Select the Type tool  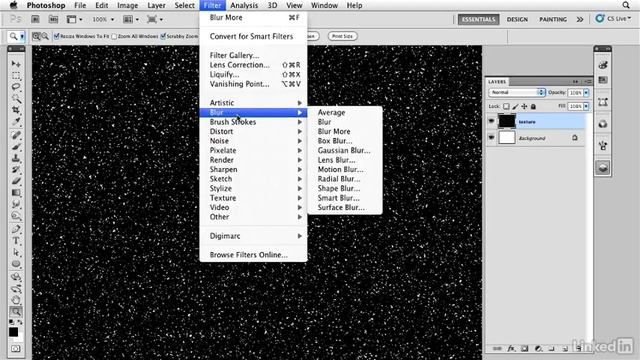16,241
